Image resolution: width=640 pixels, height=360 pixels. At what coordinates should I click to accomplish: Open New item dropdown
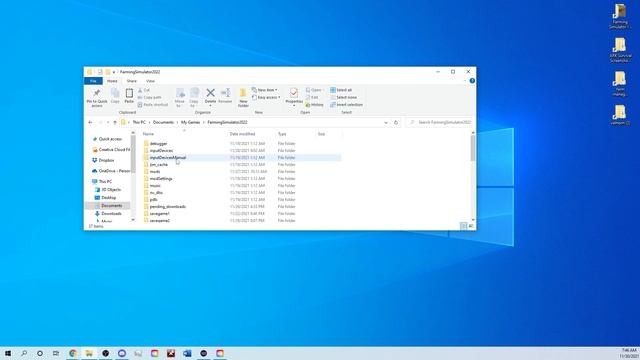click(x=264, y=90)
